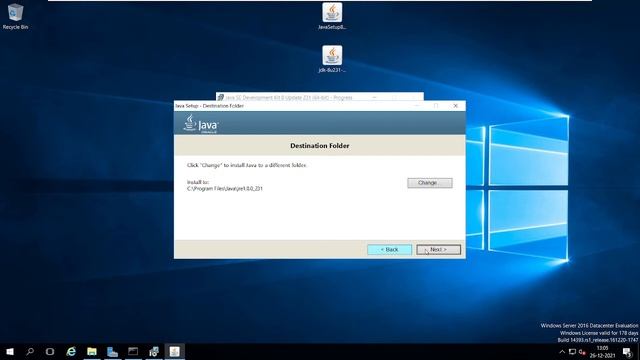640x360 pixels.
Task: Select the JavaSetup8 installer desktop icon
Action: click(332, 16)
